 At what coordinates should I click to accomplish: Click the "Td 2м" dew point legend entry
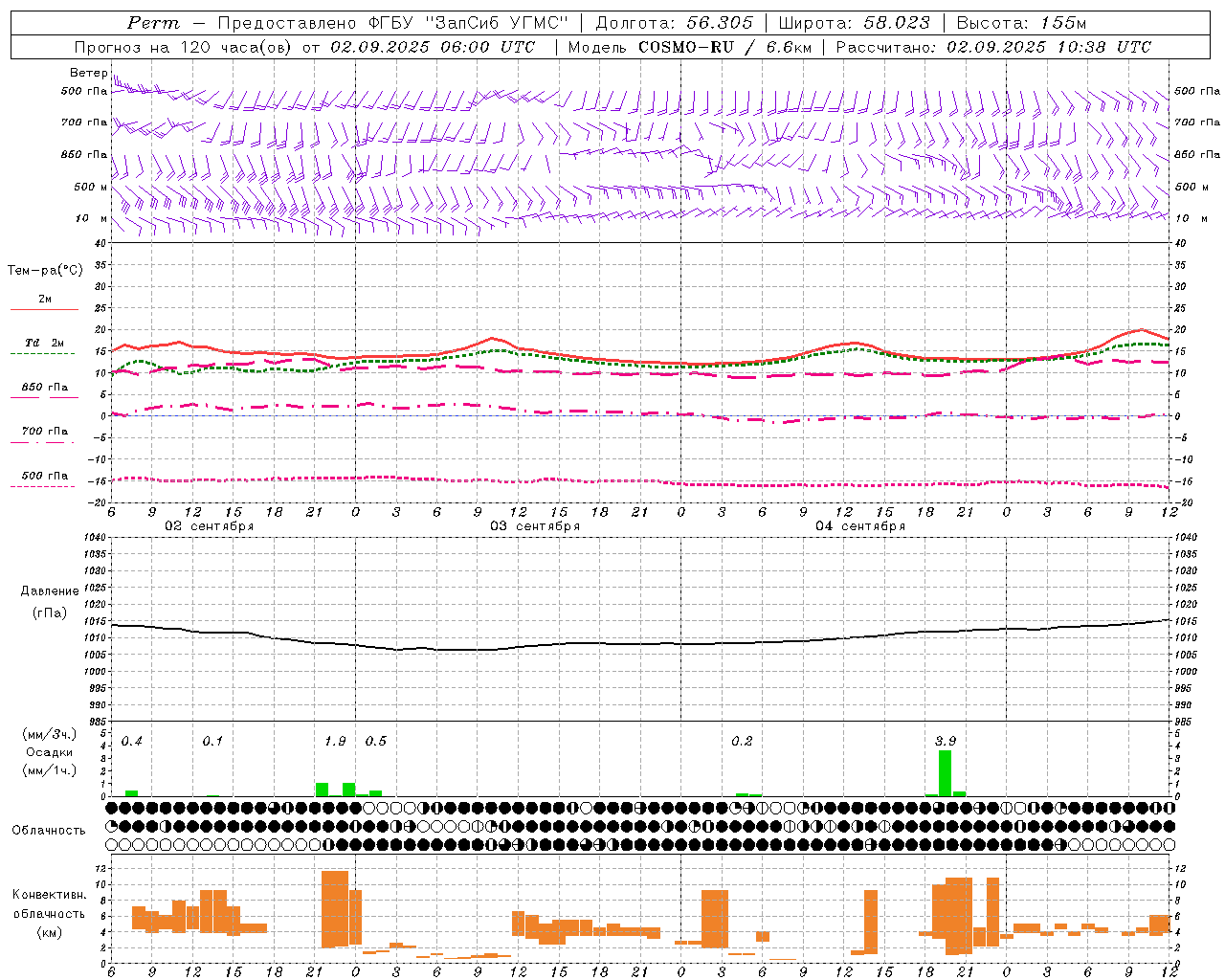coord(44,343)
